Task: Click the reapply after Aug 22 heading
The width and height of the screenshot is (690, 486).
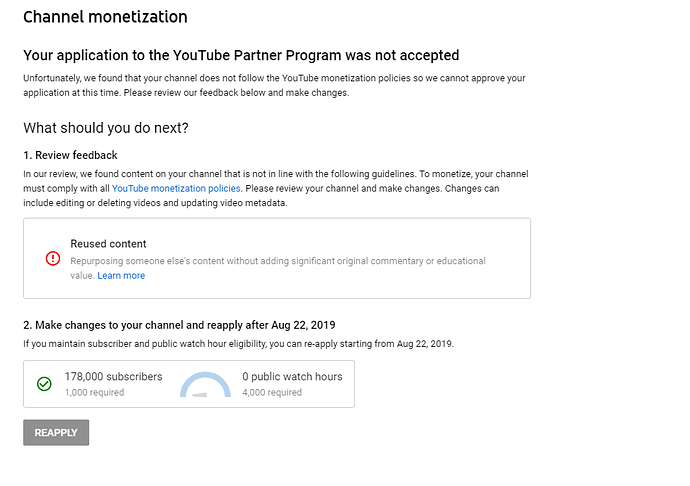Action: tap(179, 325)
